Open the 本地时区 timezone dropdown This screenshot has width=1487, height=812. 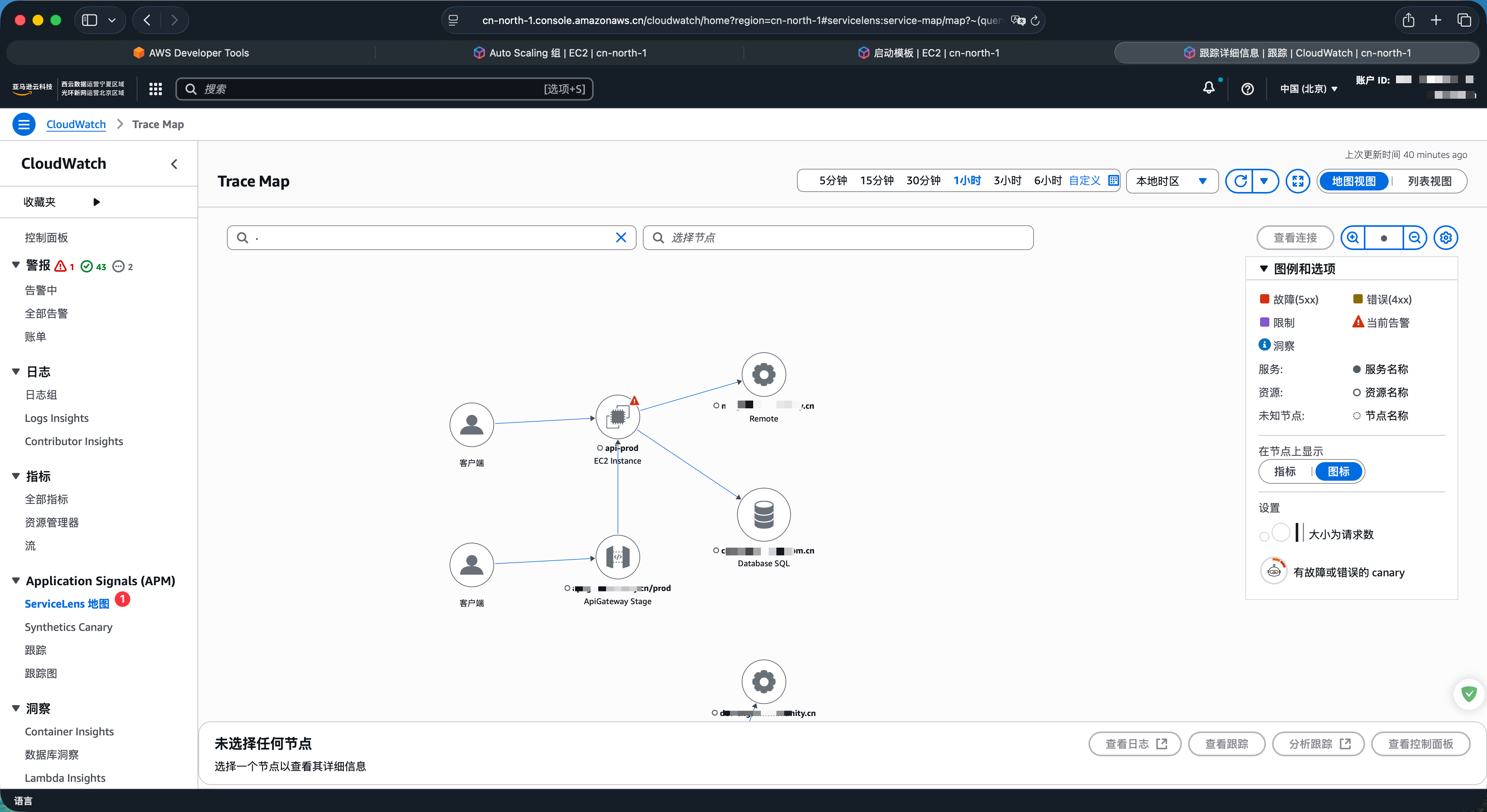(x=1172, y=181)
